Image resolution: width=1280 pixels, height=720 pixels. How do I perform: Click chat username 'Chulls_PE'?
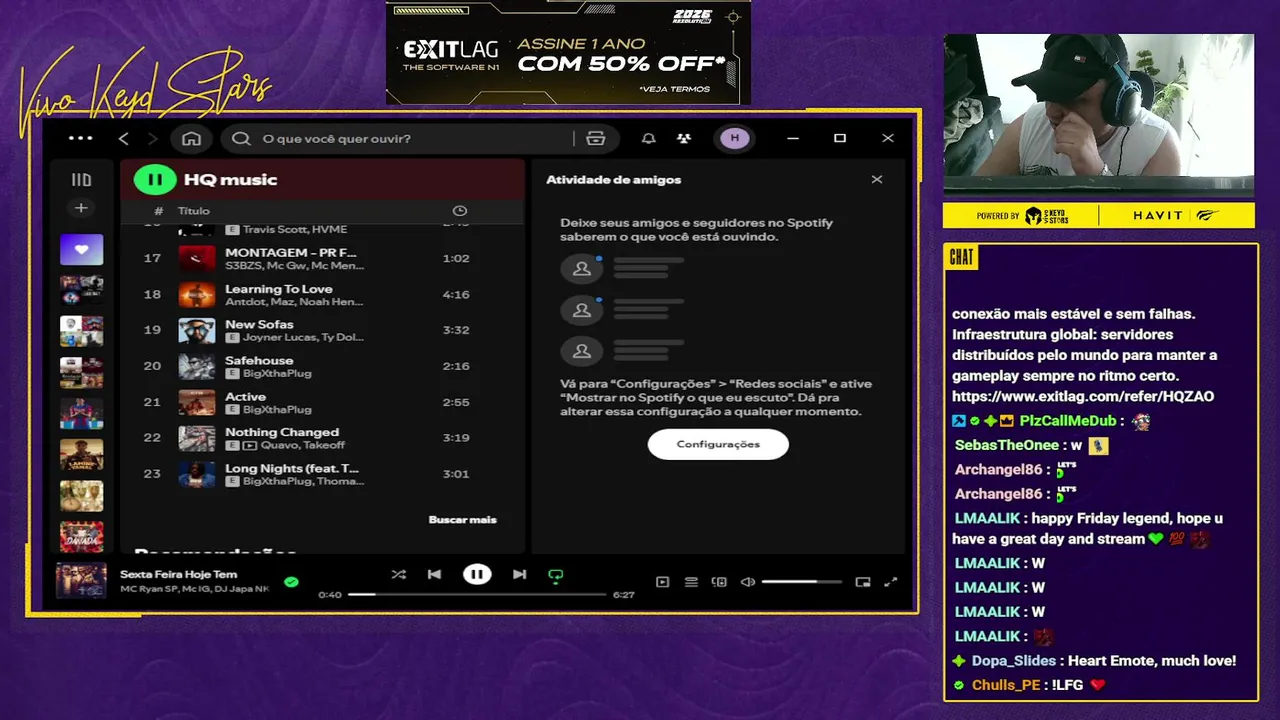point(1006,685)
